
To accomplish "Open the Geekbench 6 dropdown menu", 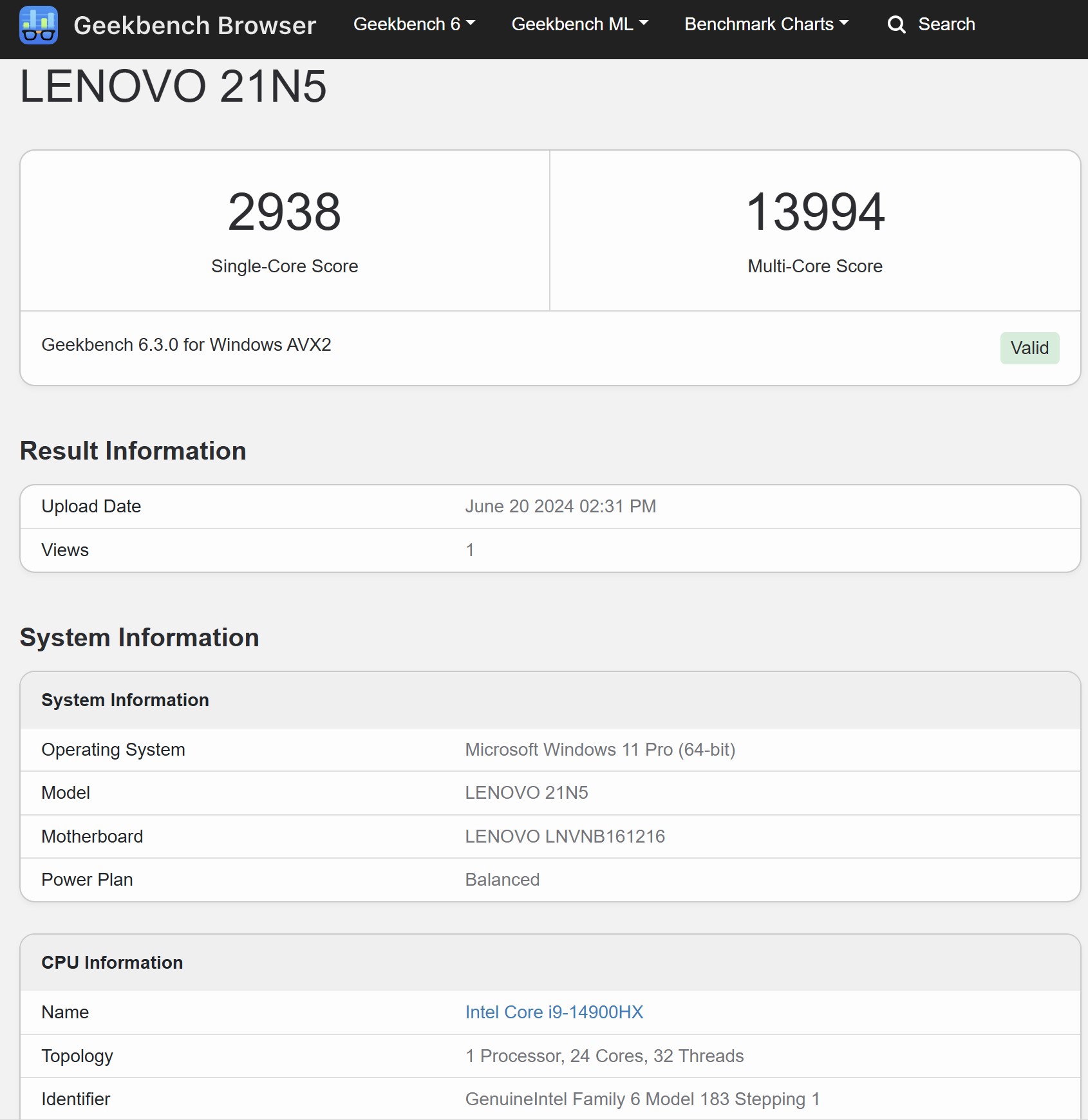I will click(414, 24).
